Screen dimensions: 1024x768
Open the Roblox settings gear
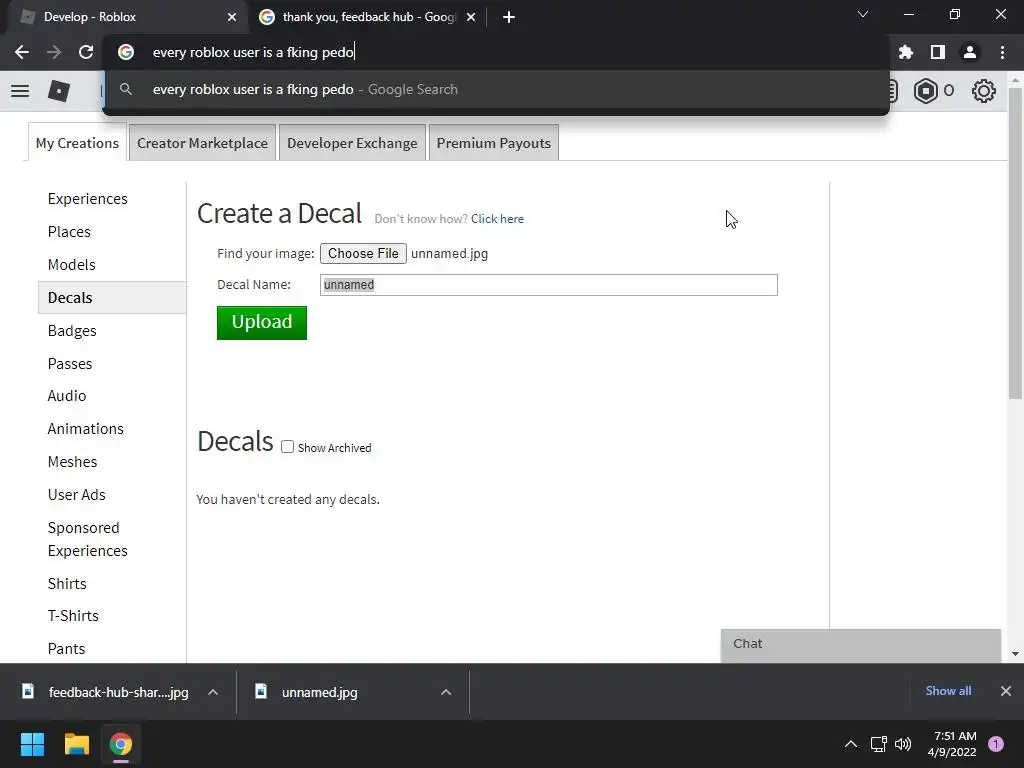pyautogui.click(x=984, y=91)
